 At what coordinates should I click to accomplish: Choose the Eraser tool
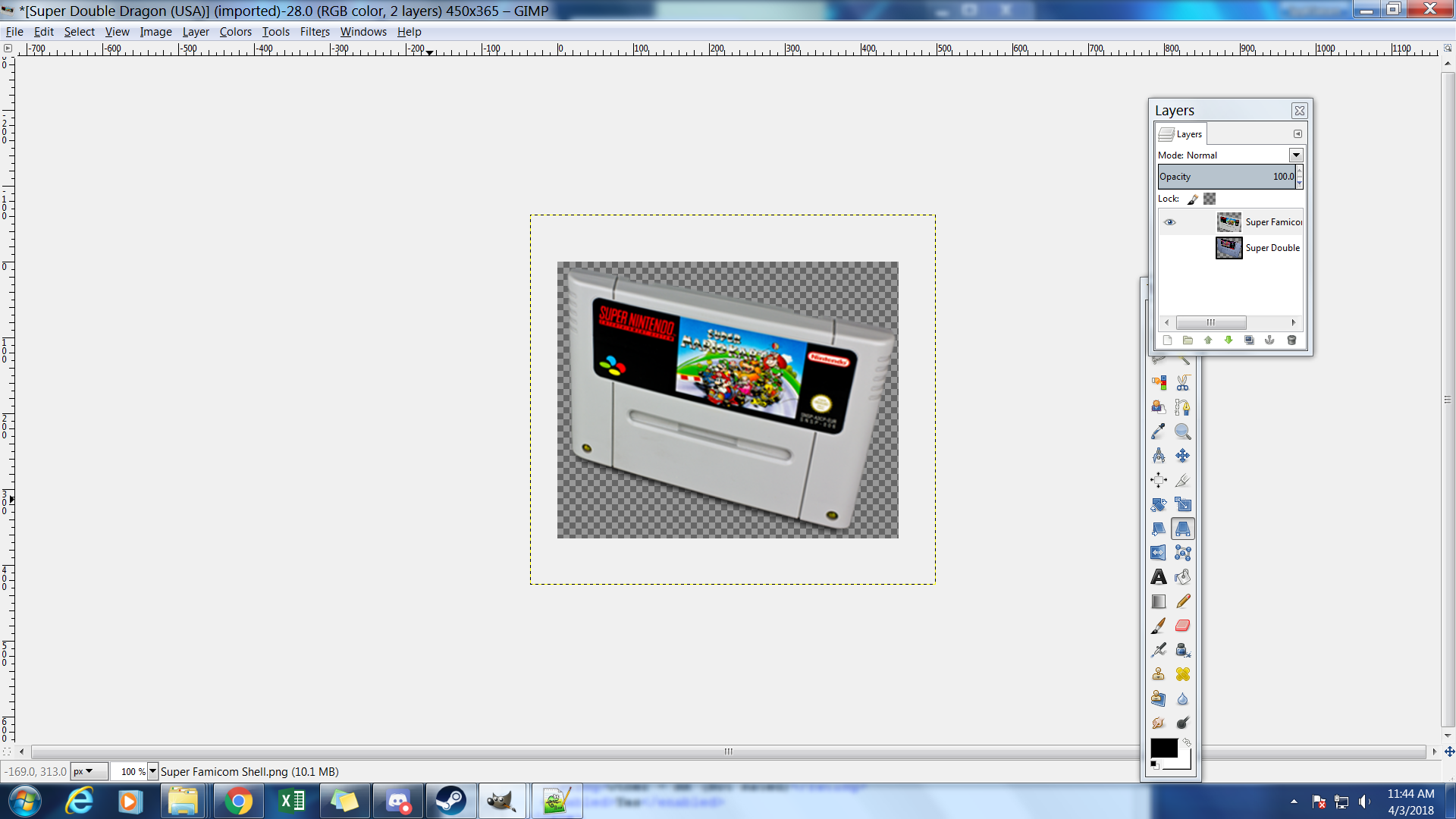pyautogui.click(x=1183, y=625)
